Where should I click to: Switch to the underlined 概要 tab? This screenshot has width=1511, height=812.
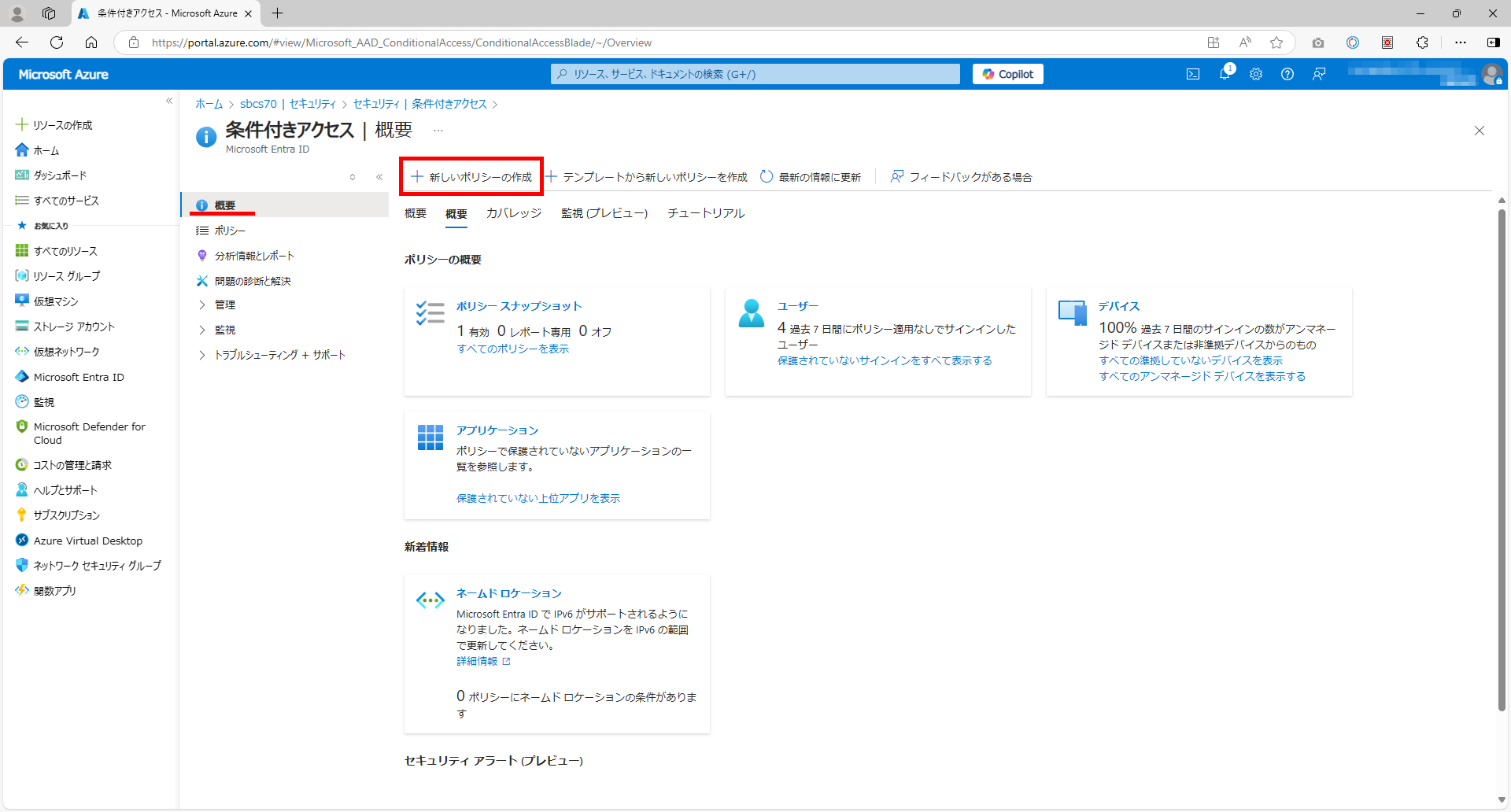456,214
